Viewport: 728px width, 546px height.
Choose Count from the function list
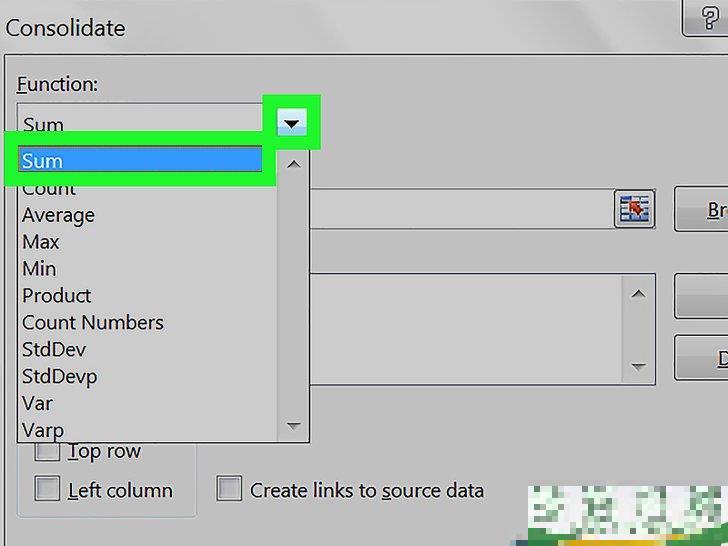tap(49, 189)
